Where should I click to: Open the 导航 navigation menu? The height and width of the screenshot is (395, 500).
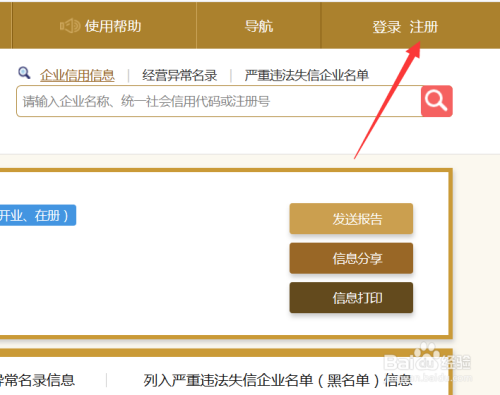pyautogui.click(x=259, y=26)
